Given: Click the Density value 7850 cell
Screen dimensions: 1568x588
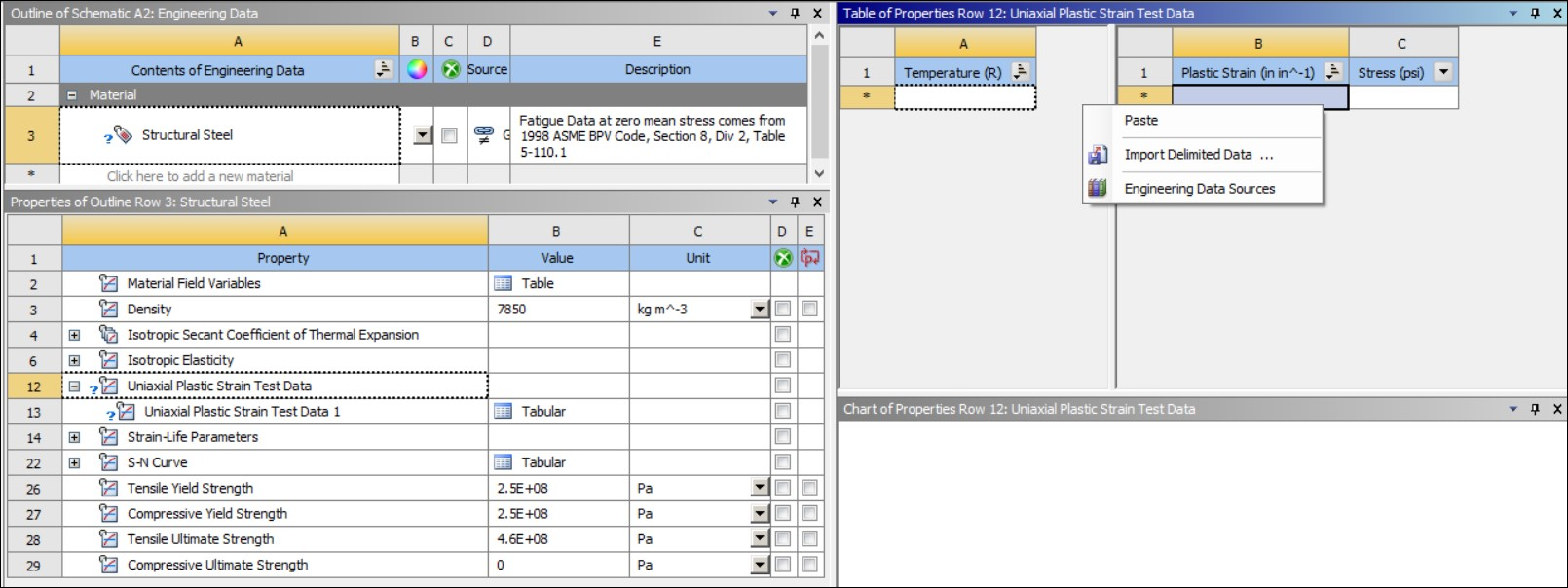Looking at the screenshot, I should [558, 309].
